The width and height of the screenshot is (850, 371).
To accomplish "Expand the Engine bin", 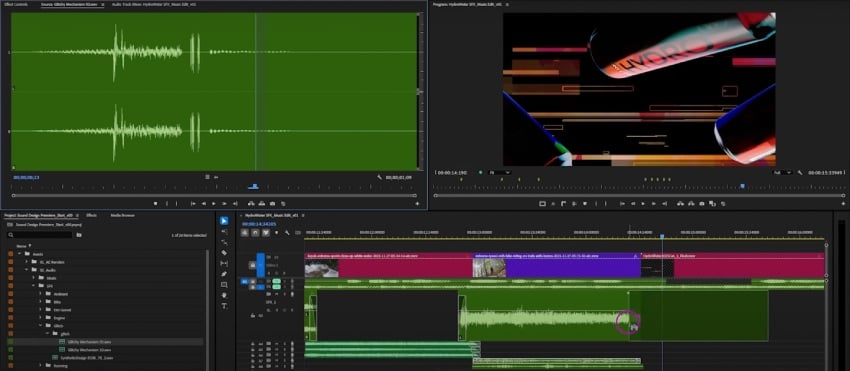I will 40,318.
